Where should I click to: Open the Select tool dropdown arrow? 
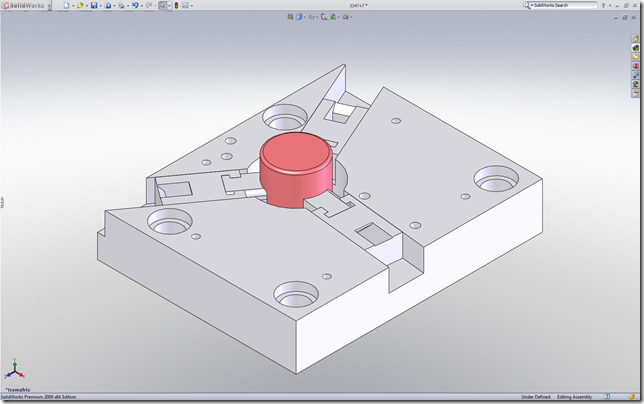[x=169, y=6]
